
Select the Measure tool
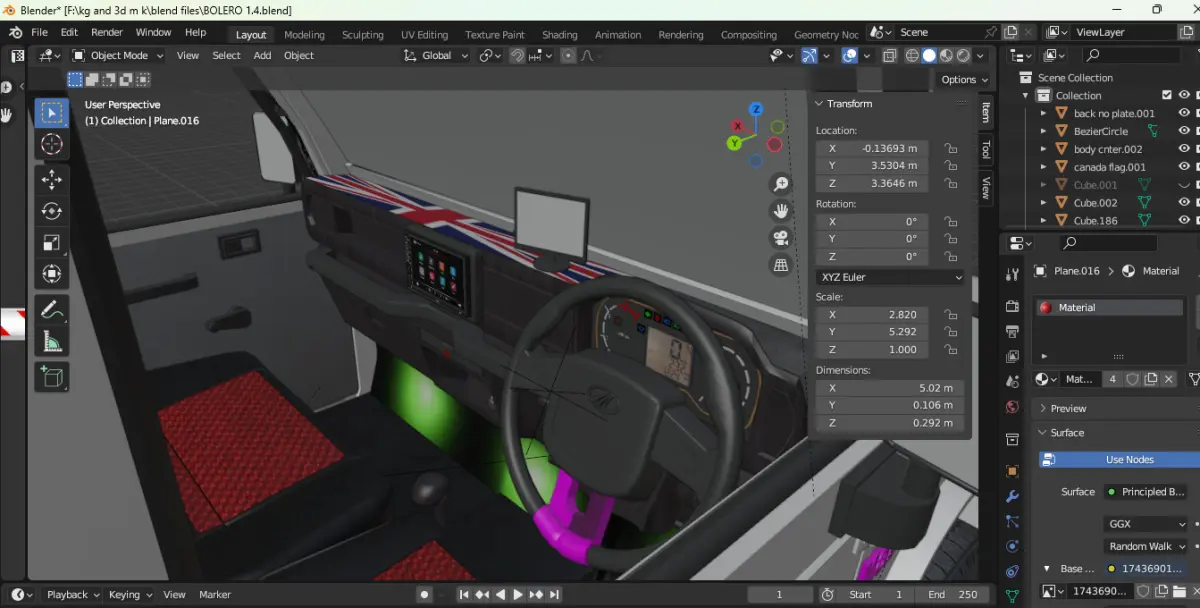(51, 343)
